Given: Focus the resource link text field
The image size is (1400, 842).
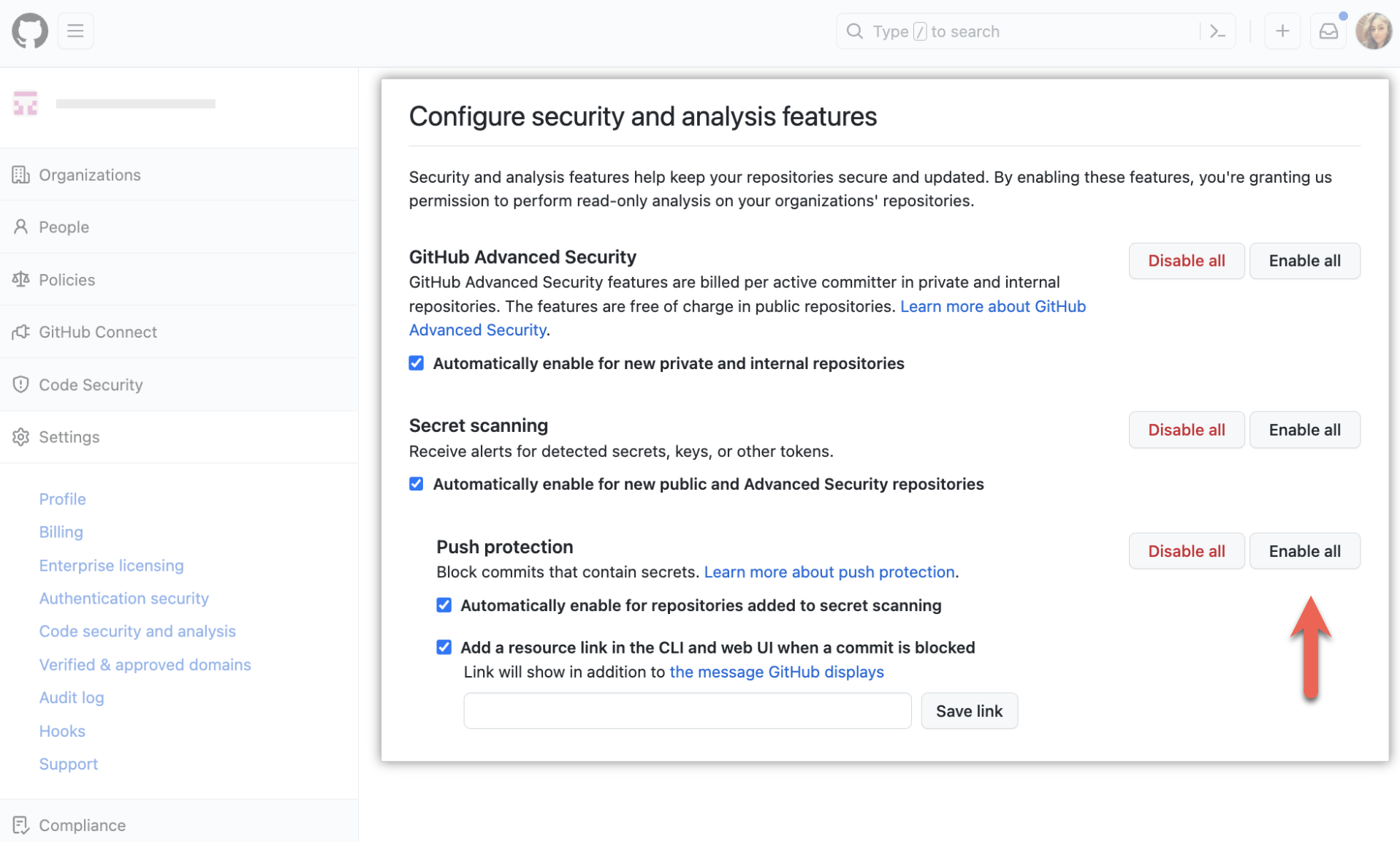Looking at the screenshot, I should (688, 710).
